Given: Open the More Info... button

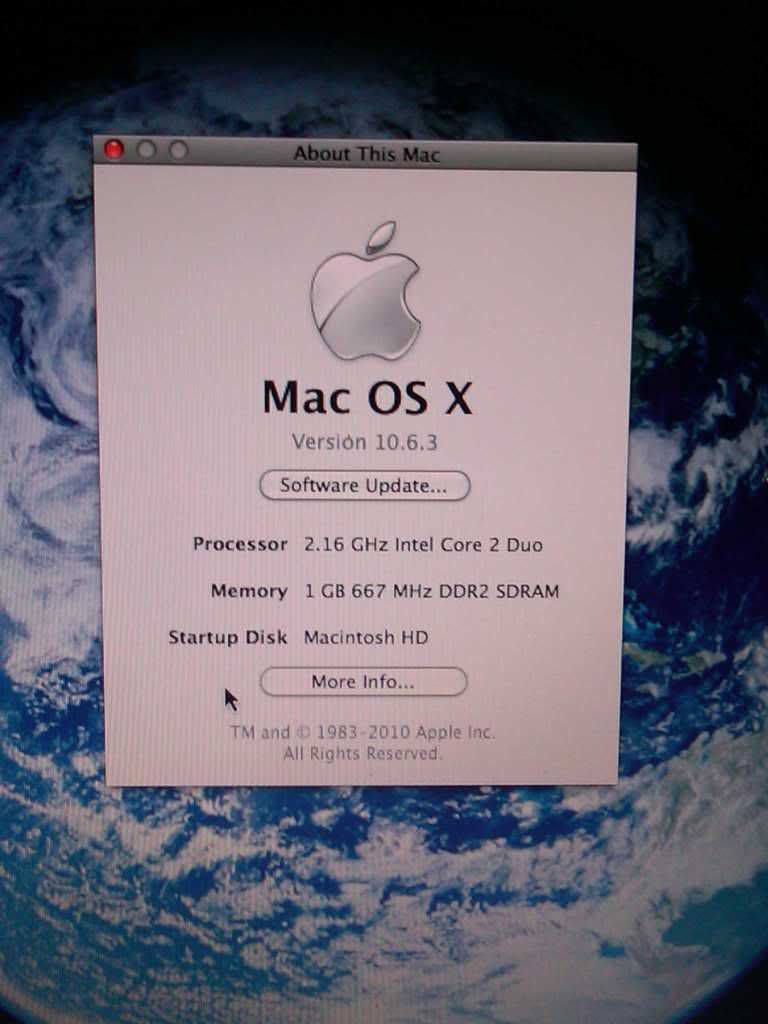Looking at the screenshot, I should (x=363, y=682).
